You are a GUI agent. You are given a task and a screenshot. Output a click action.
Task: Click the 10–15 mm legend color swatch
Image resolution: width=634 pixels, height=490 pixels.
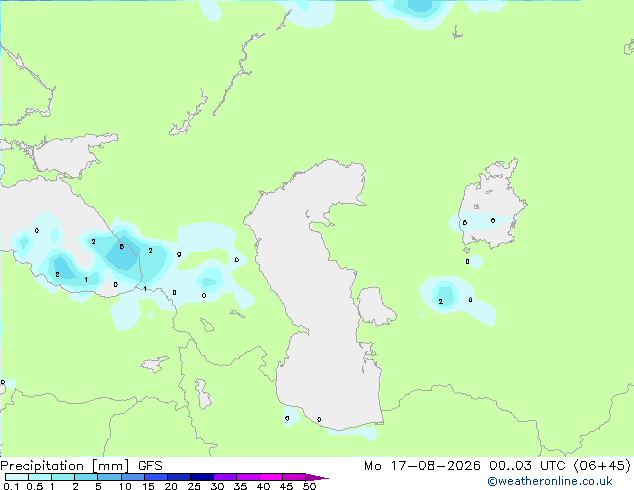pos(132,477)
